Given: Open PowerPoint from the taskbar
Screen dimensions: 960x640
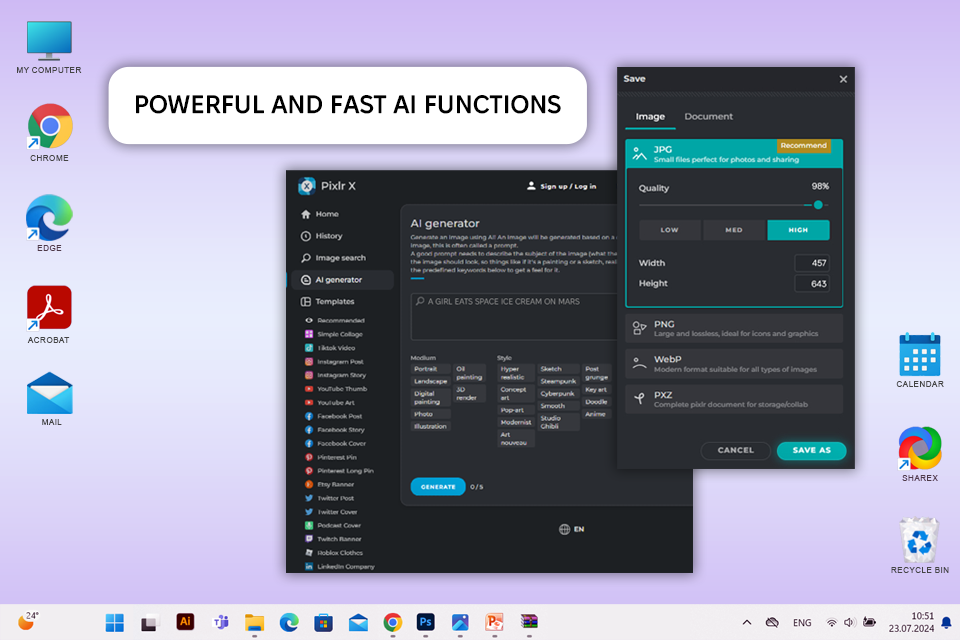Looking at the screenshot, I should [494, 622].
